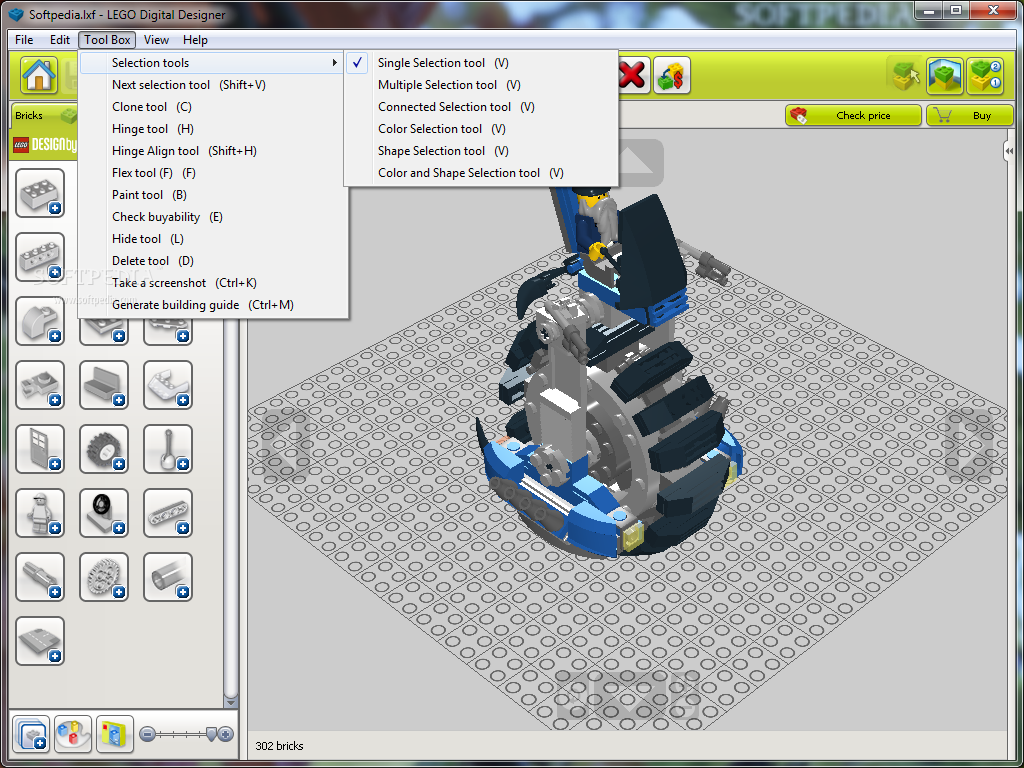Click the red X delete icon
Viewport: 1024px width, 768px height.
[632, 75]
